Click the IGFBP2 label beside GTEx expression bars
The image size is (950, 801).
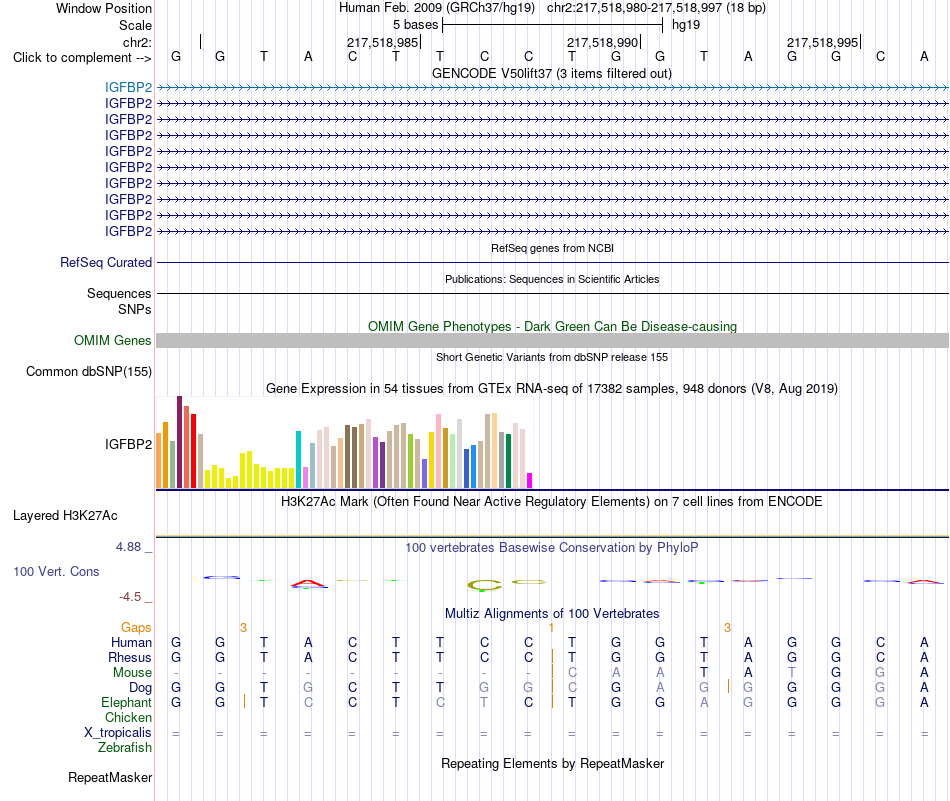pyautogui.click(x=128, y=444)
